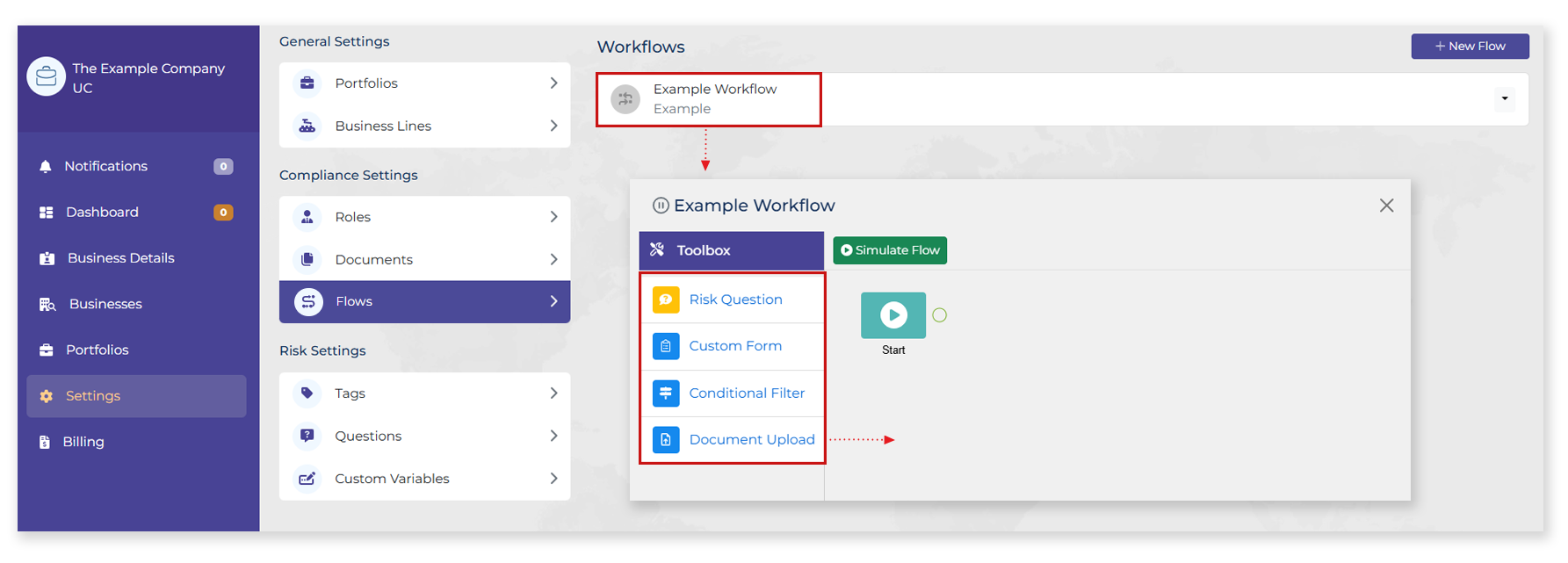Click the orange Dashboard count badge

click(x=223, y=213)
